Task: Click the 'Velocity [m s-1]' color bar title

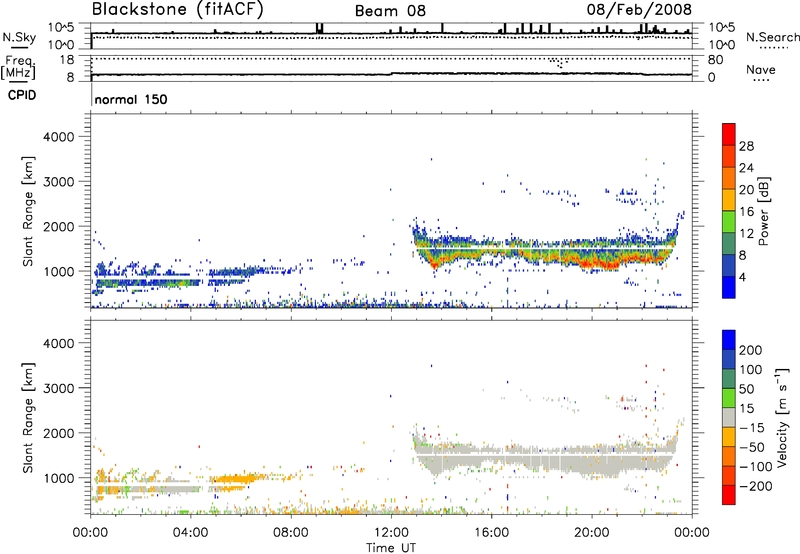Action: [782, 417]
